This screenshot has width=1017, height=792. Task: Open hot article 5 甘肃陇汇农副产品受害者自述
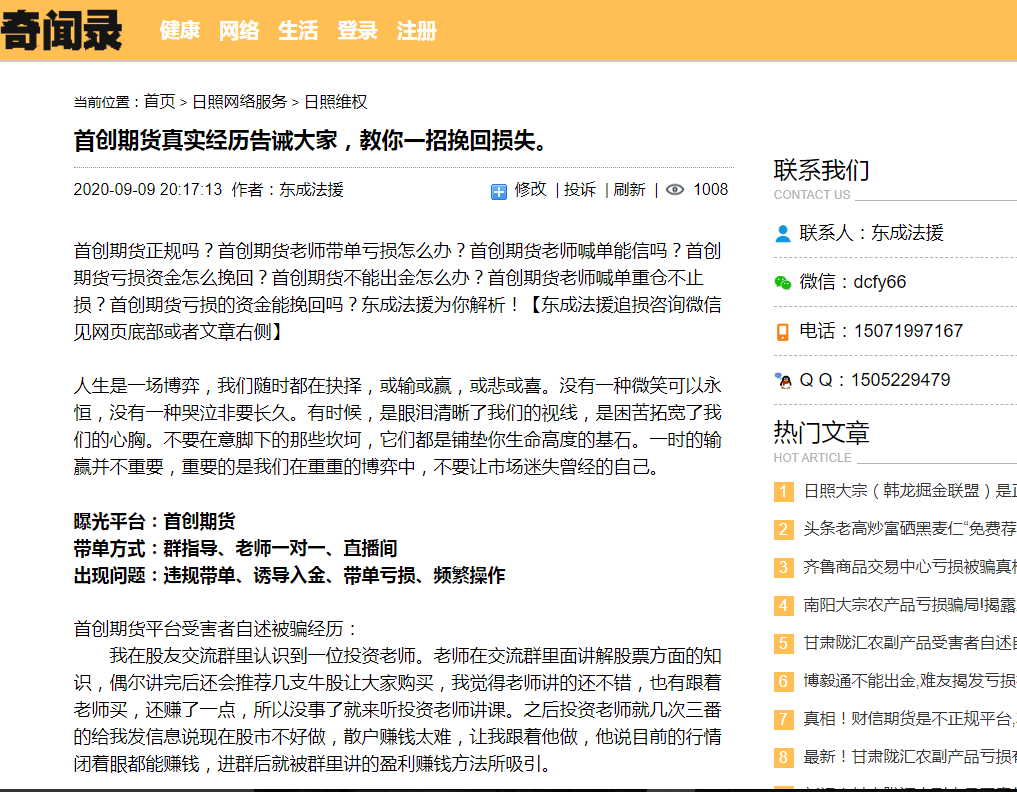pyautogui.click(x=910, y=643)
